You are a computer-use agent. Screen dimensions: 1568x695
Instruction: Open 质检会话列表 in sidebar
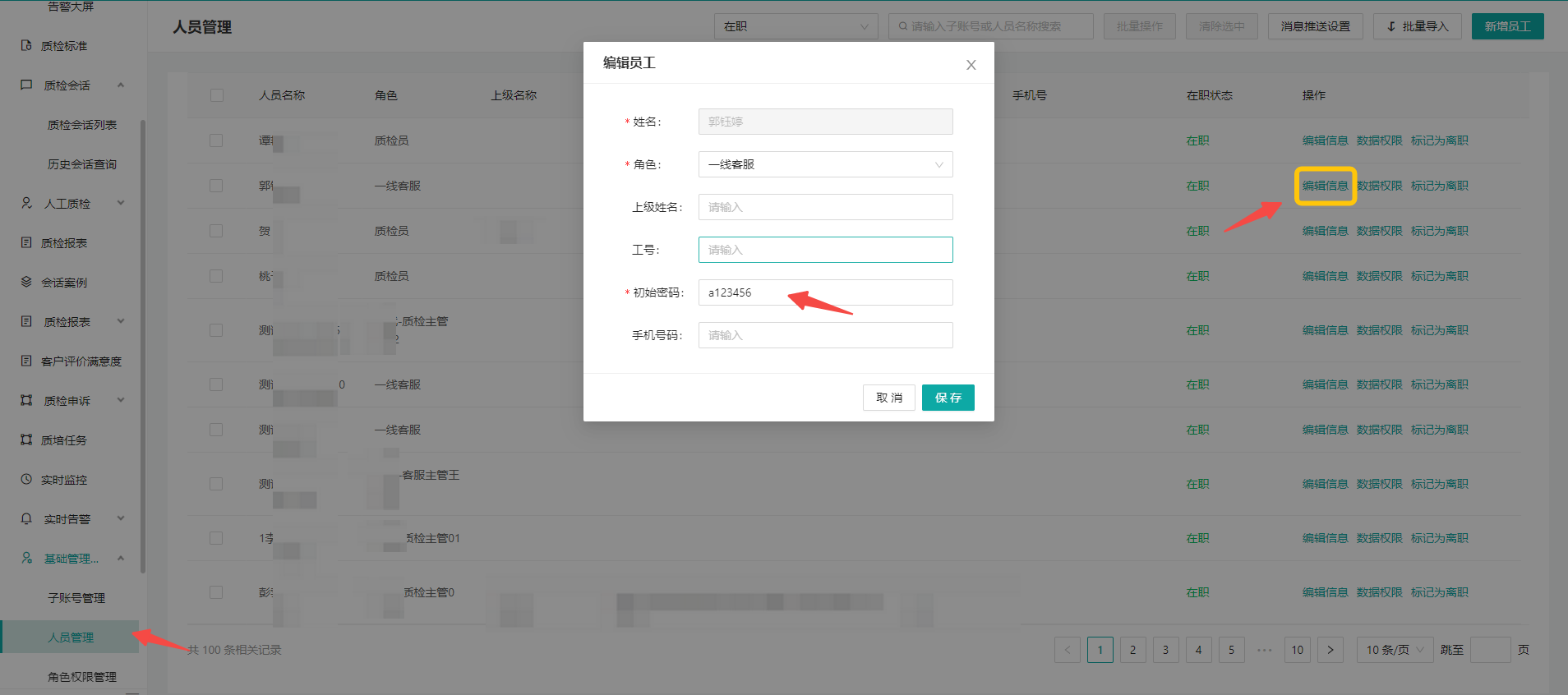click(82, 125)
